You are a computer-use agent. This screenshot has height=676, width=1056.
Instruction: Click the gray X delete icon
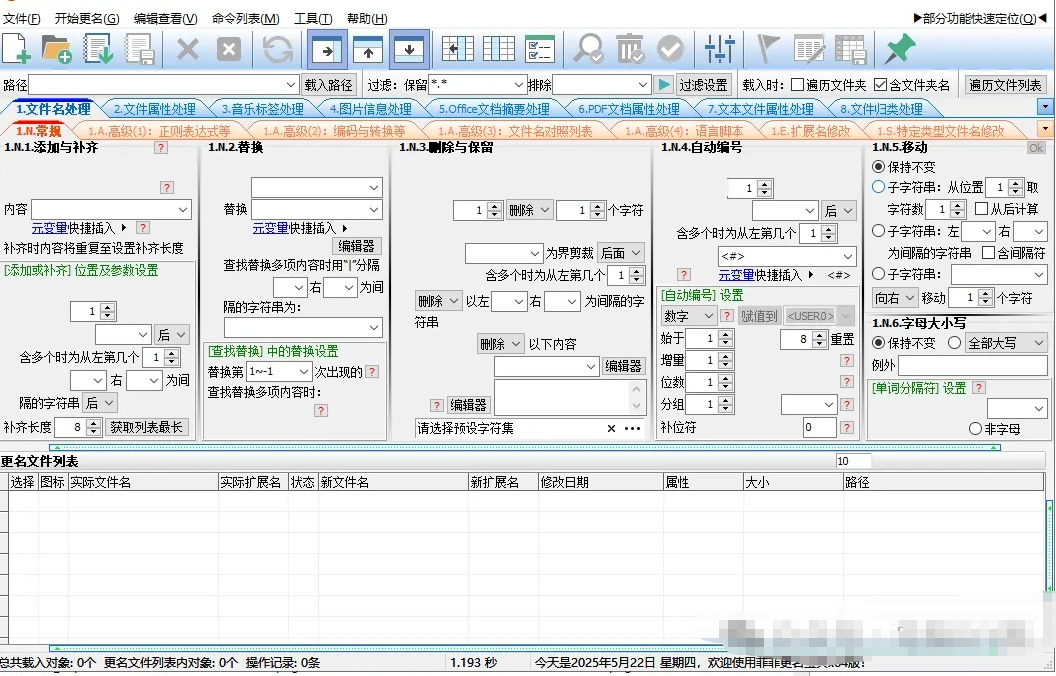[x=188, y=49]
